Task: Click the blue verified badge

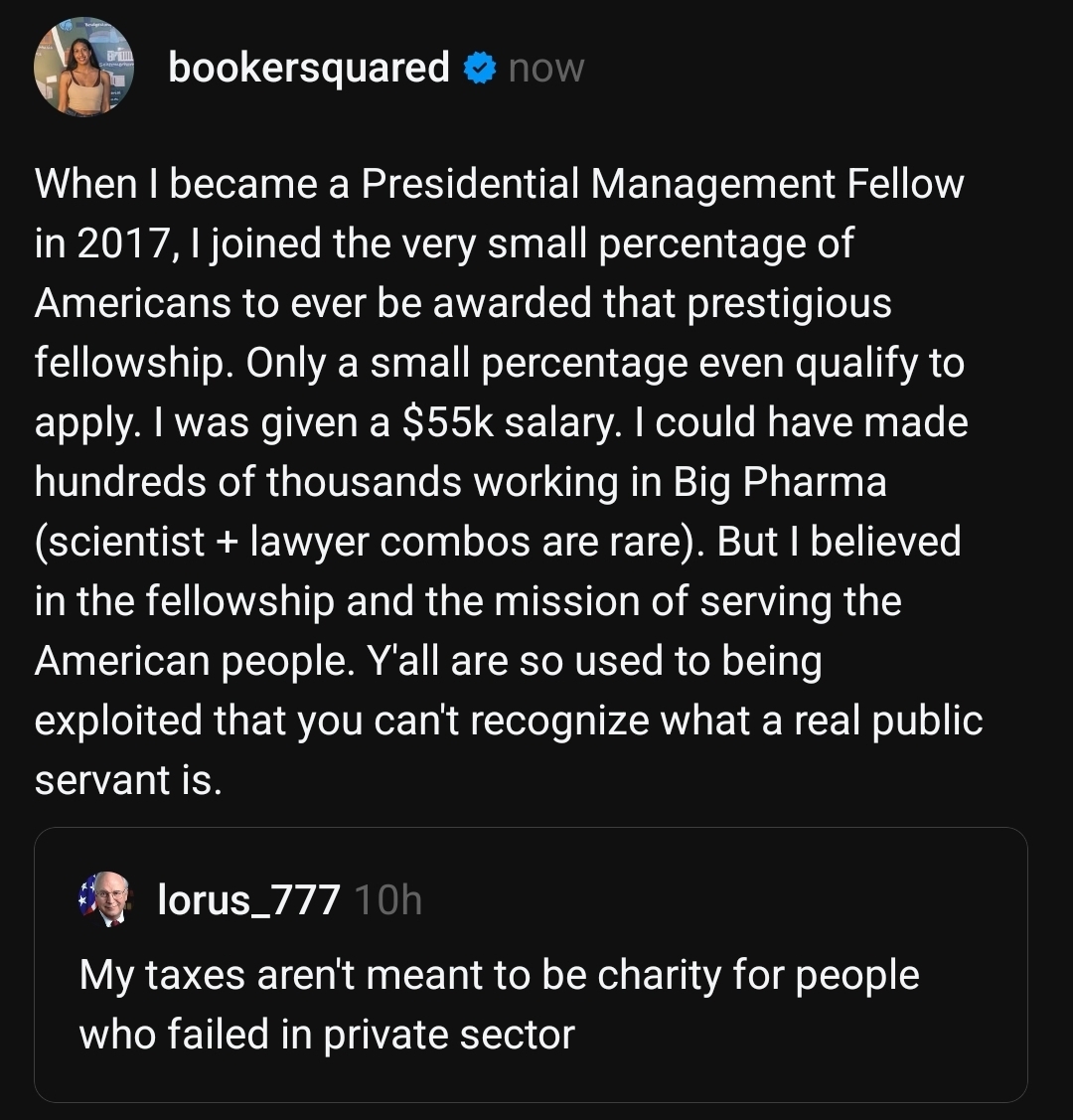Action: pyautogui.click(x=481, y=68)
